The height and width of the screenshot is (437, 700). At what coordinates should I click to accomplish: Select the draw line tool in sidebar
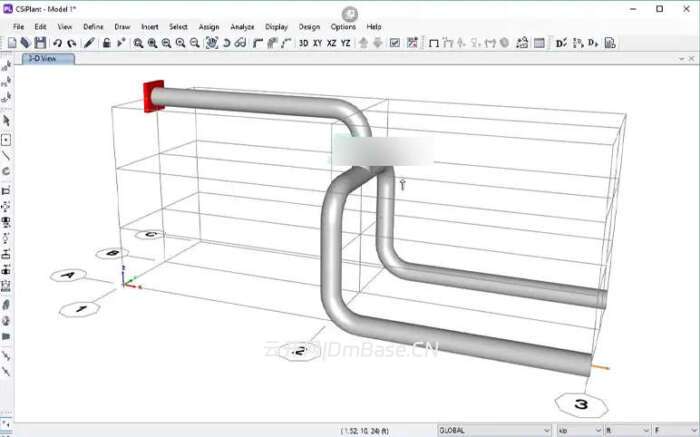(6, 156)
